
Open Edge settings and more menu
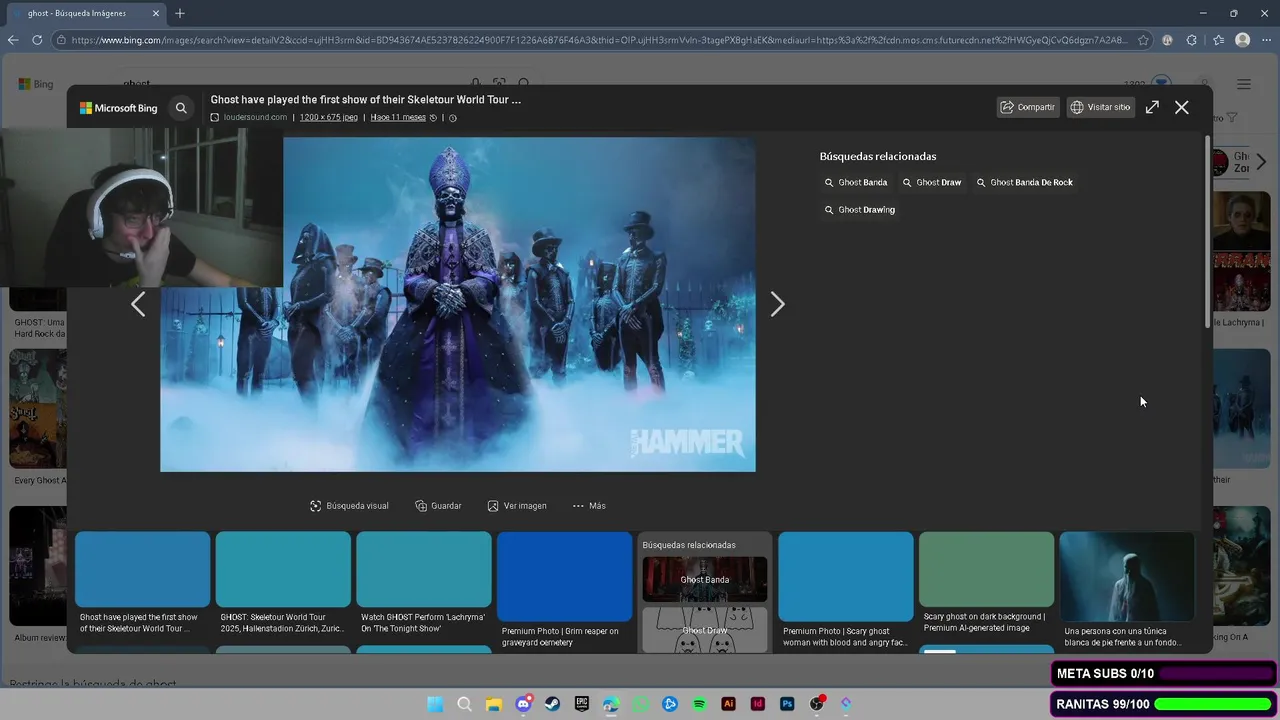pyautogui.click(x=1267, y=40)
